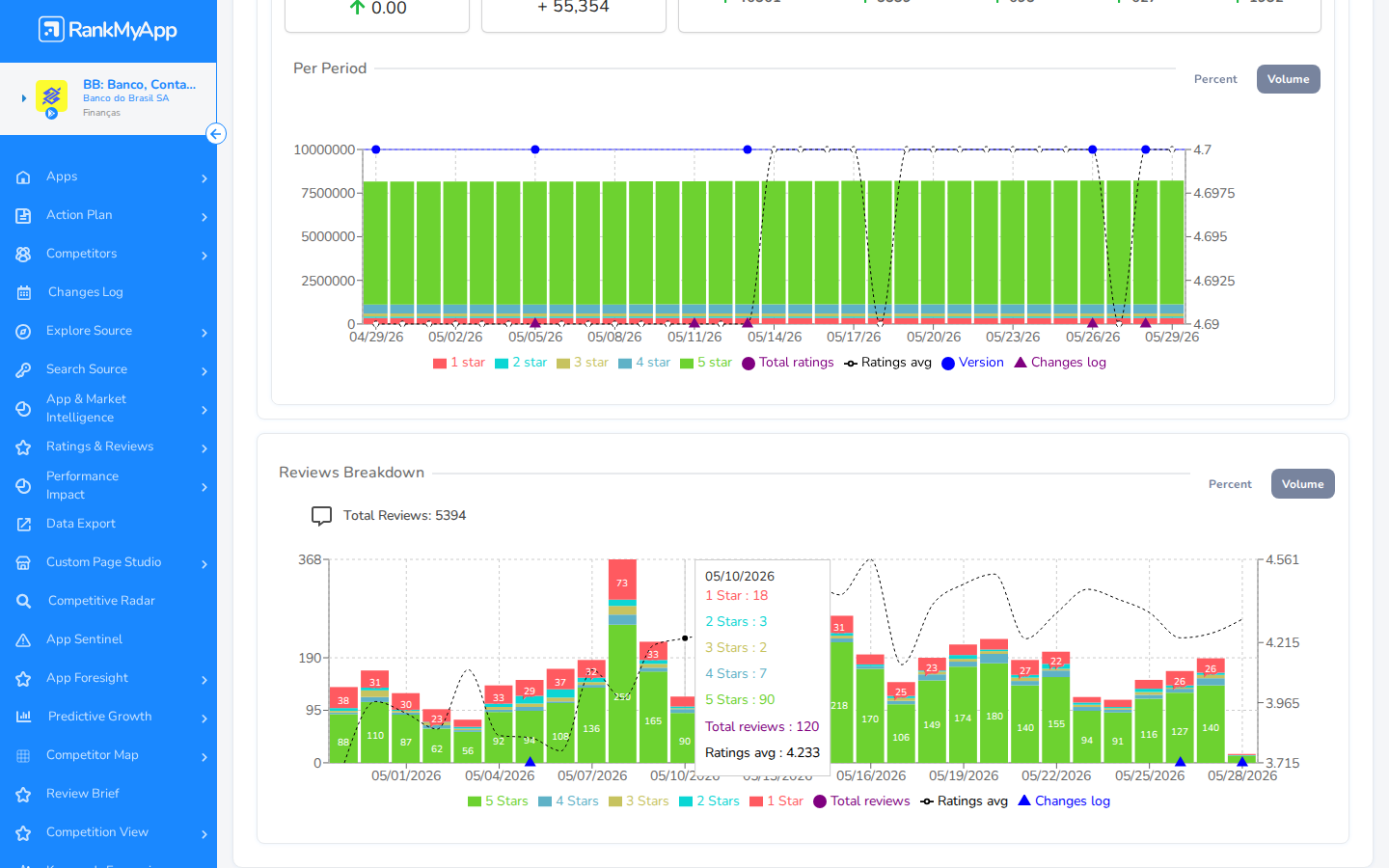This screenshot has height=868, width=1389.
Task: Click the App Sentinel warning icon
Action: [x=23, y=640]
